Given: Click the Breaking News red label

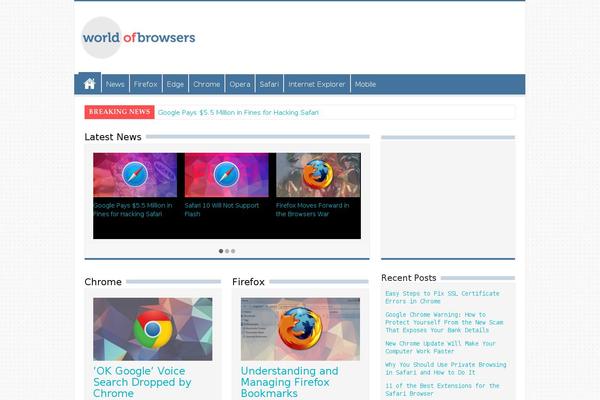Looking at the screenshot, I should coord(119,112).
